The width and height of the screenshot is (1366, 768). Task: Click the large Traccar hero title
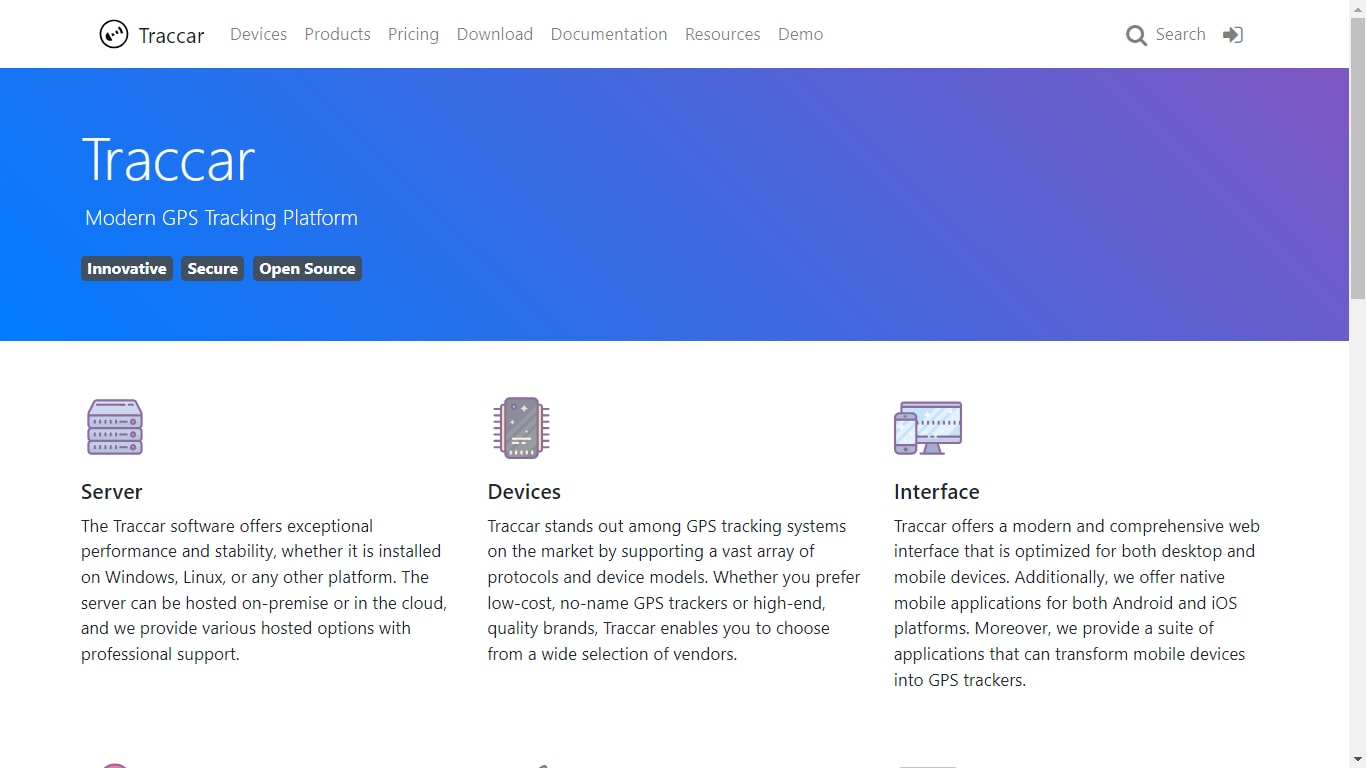[168, 160]
